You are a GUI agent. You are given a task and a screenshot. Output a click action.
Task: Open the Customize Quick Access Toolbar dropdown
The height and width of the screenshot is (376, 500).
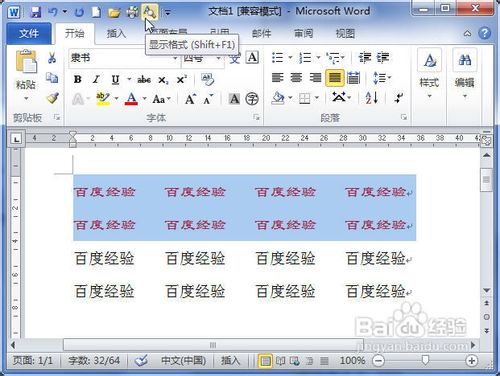pyautogui.click(x=167, y=13)
